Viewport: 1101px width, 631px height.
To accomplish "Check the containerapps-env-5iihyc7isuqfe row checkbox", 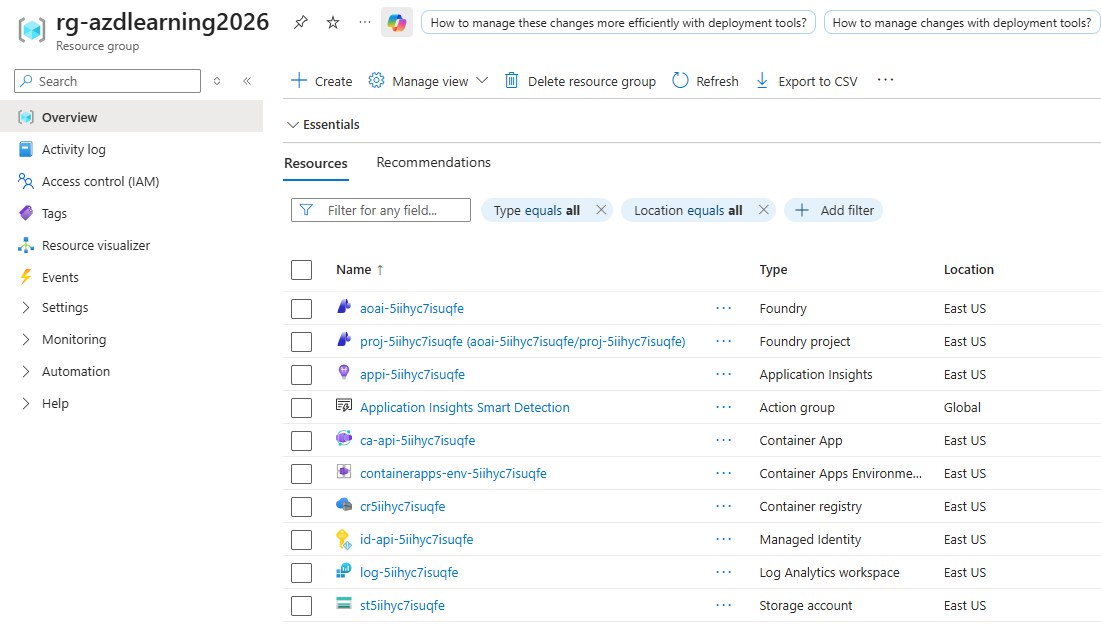I will click(301, 474).
